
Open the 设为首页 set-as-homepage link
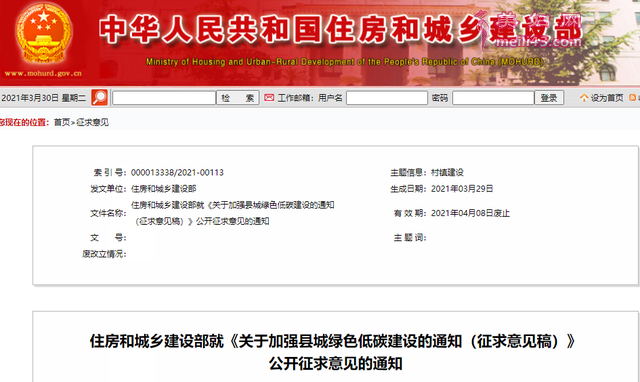[x=607, y=98]
